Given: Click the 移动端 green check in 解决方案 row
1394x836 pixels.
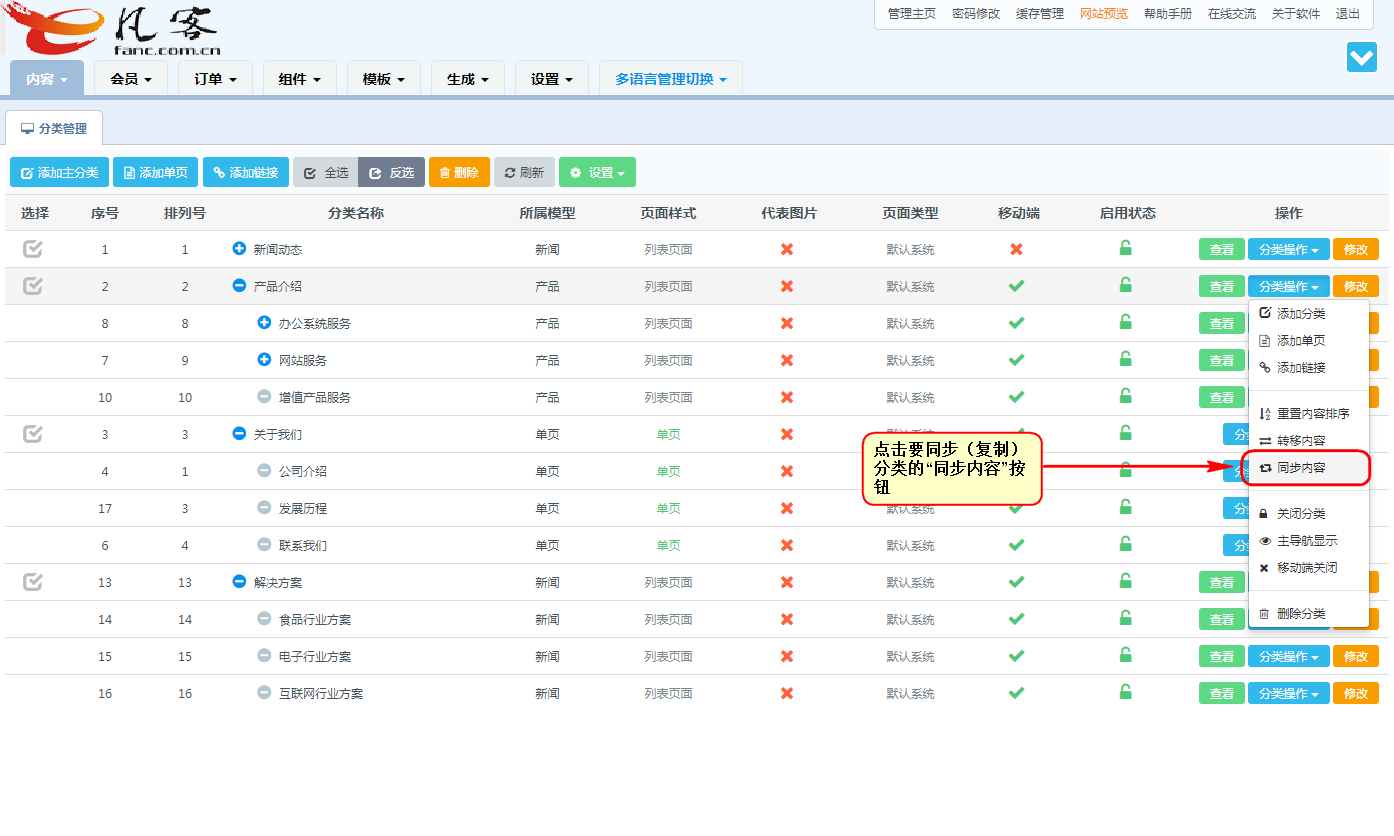Looking at the screenshot, I should (x=1016, y=582).
